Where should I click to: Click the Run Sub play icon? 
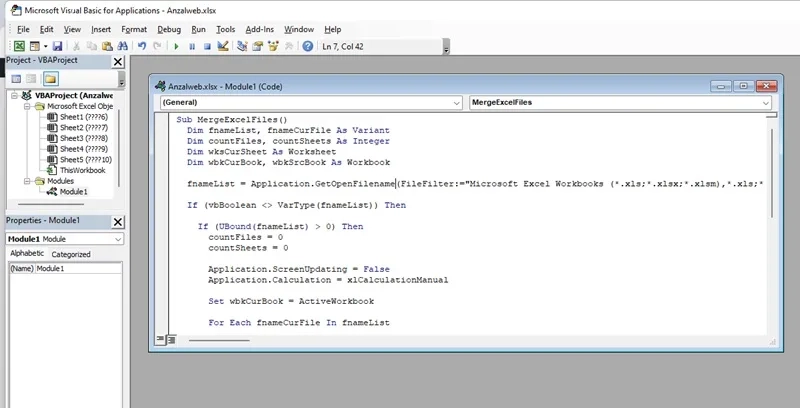176,46
